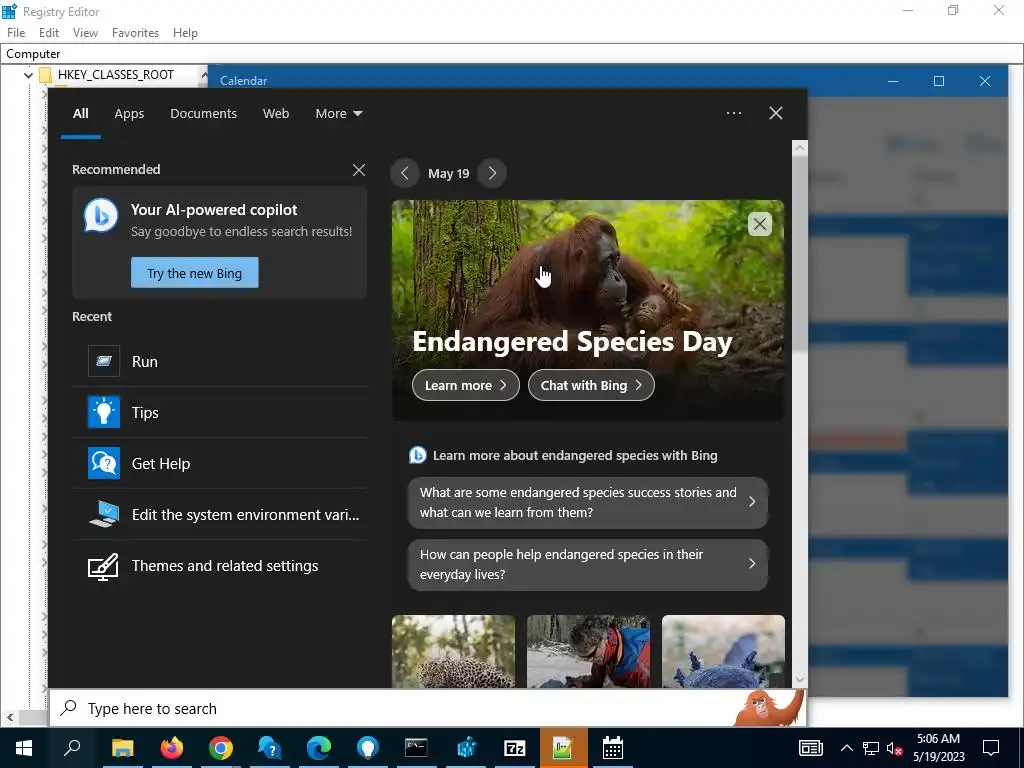Close the search panel
This screenshot has width=1024, height=768.
pos(776,113)
